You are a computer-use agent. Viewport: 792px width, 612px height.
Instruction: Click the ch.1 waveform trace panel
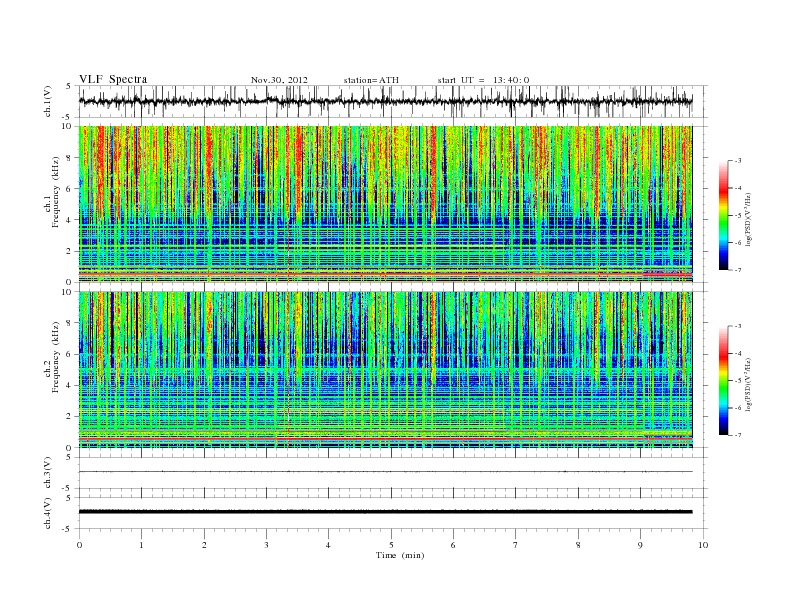(393, 101)
